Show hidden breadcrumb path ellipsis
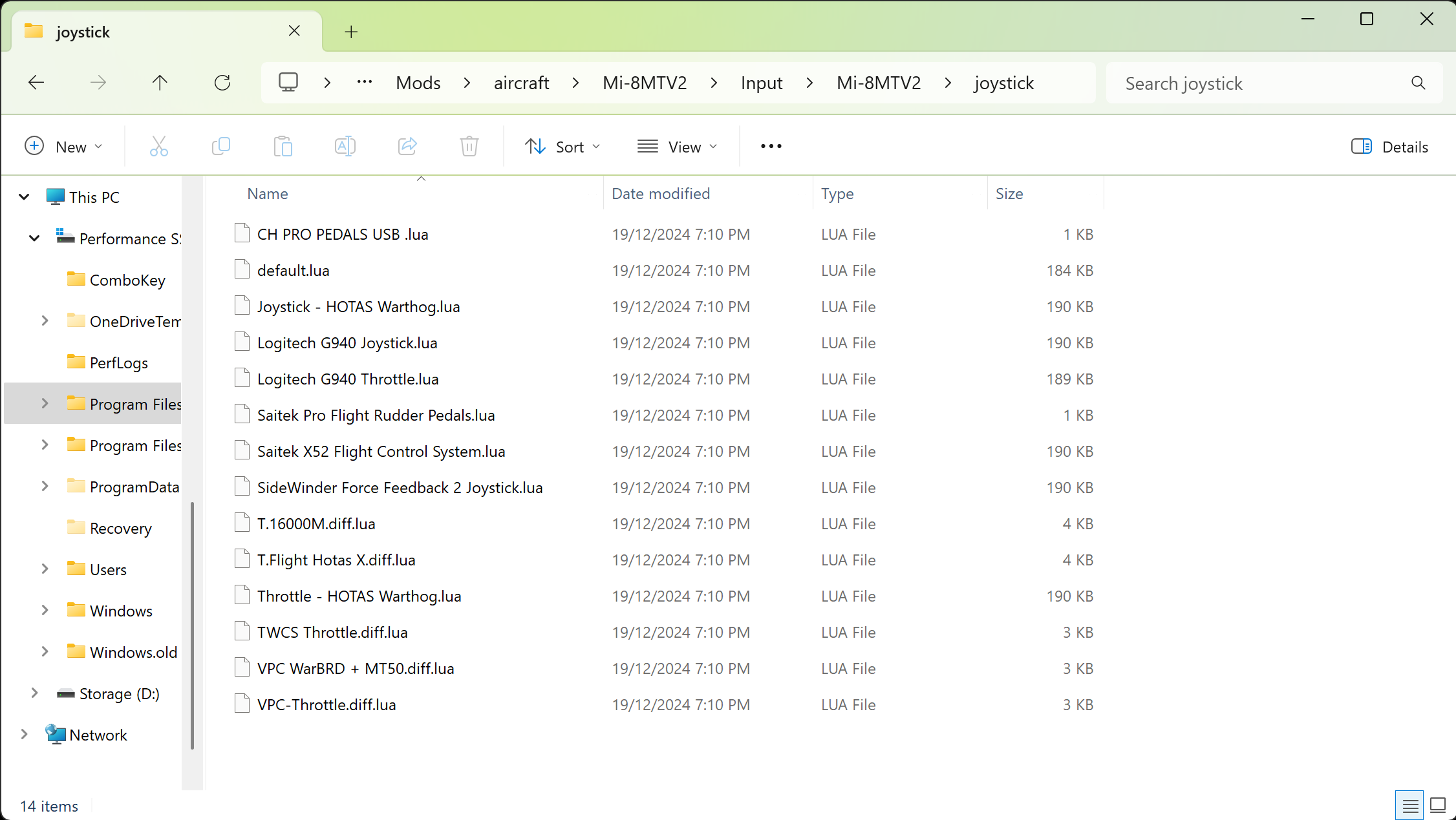Screen dimensions: 1456x820 (365, 83)
